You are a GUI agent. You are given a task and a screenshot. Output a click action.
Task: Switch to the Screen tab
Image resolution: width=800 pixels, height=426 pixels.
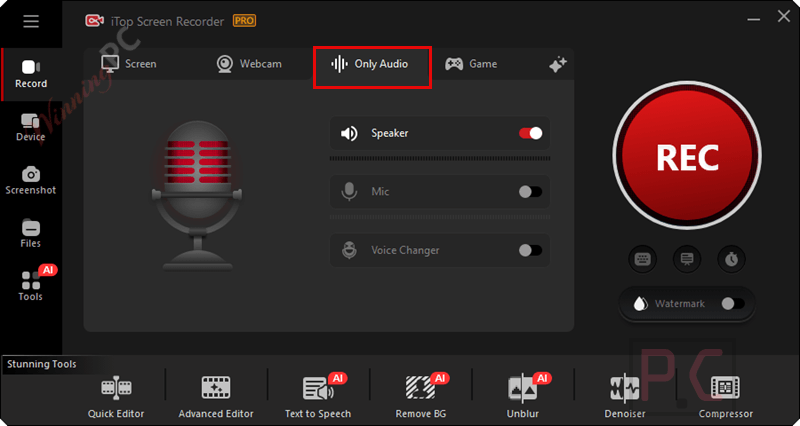coord(129,64)
